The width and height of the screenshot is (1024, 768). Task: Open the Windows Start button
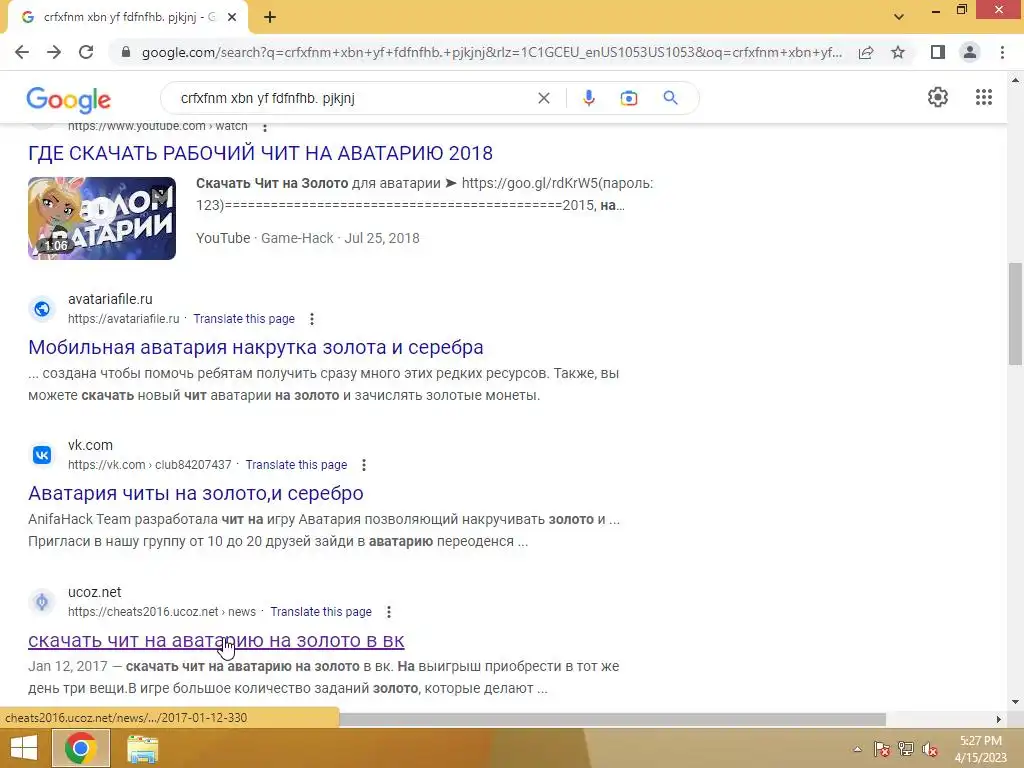coord(24,748)
